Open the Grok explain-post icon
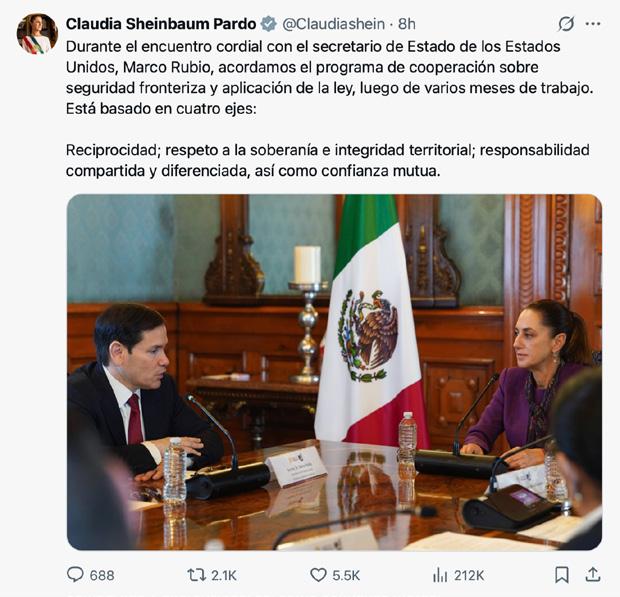The width and height of the screenshot is (620, 597). [566, 24]
